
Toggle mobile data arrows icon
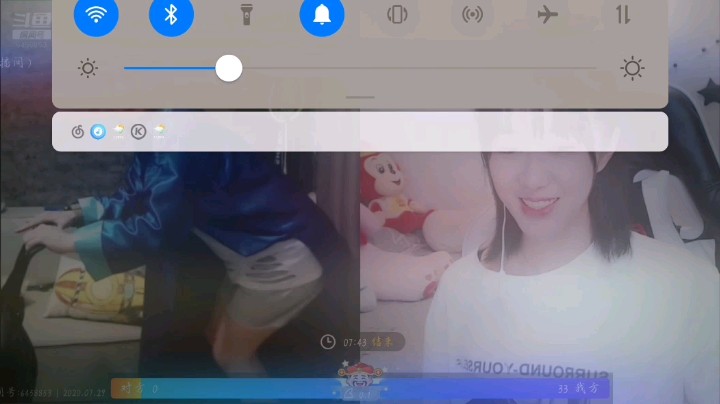[623, 14]
